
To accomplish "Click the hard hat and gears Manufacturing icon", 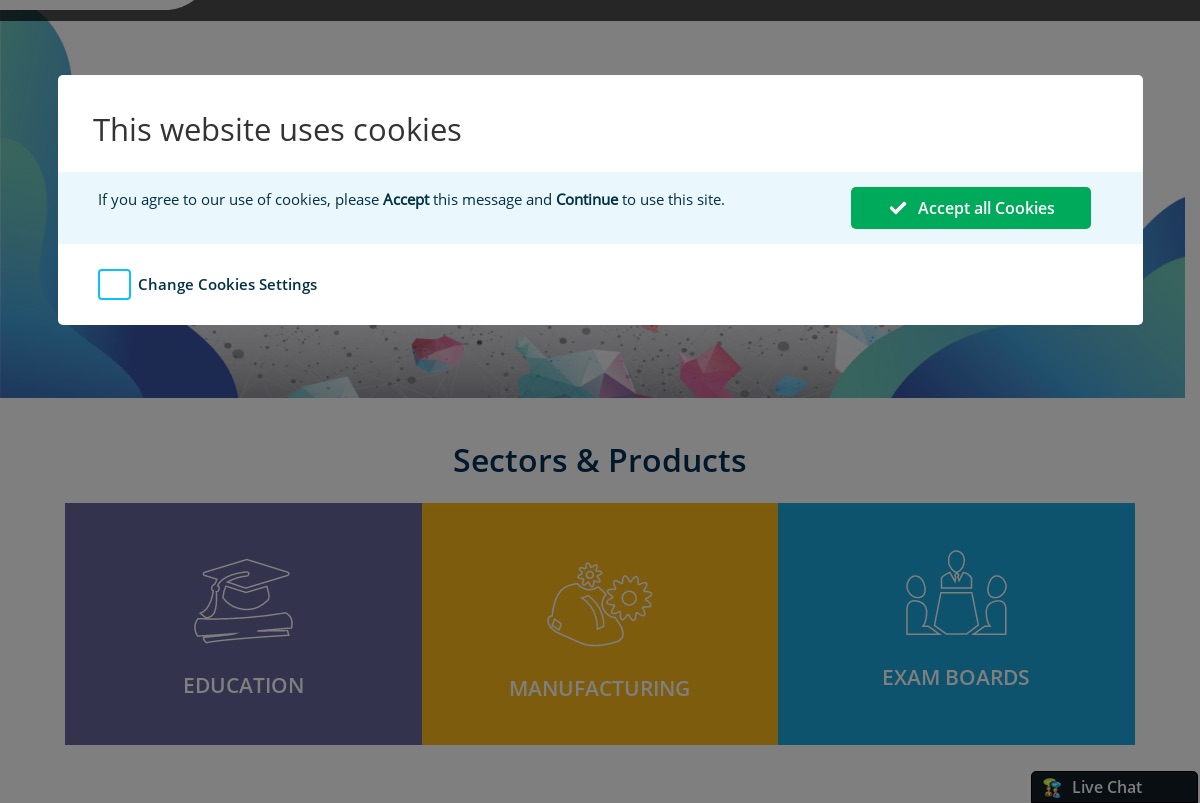I will (x=599, y=604).
